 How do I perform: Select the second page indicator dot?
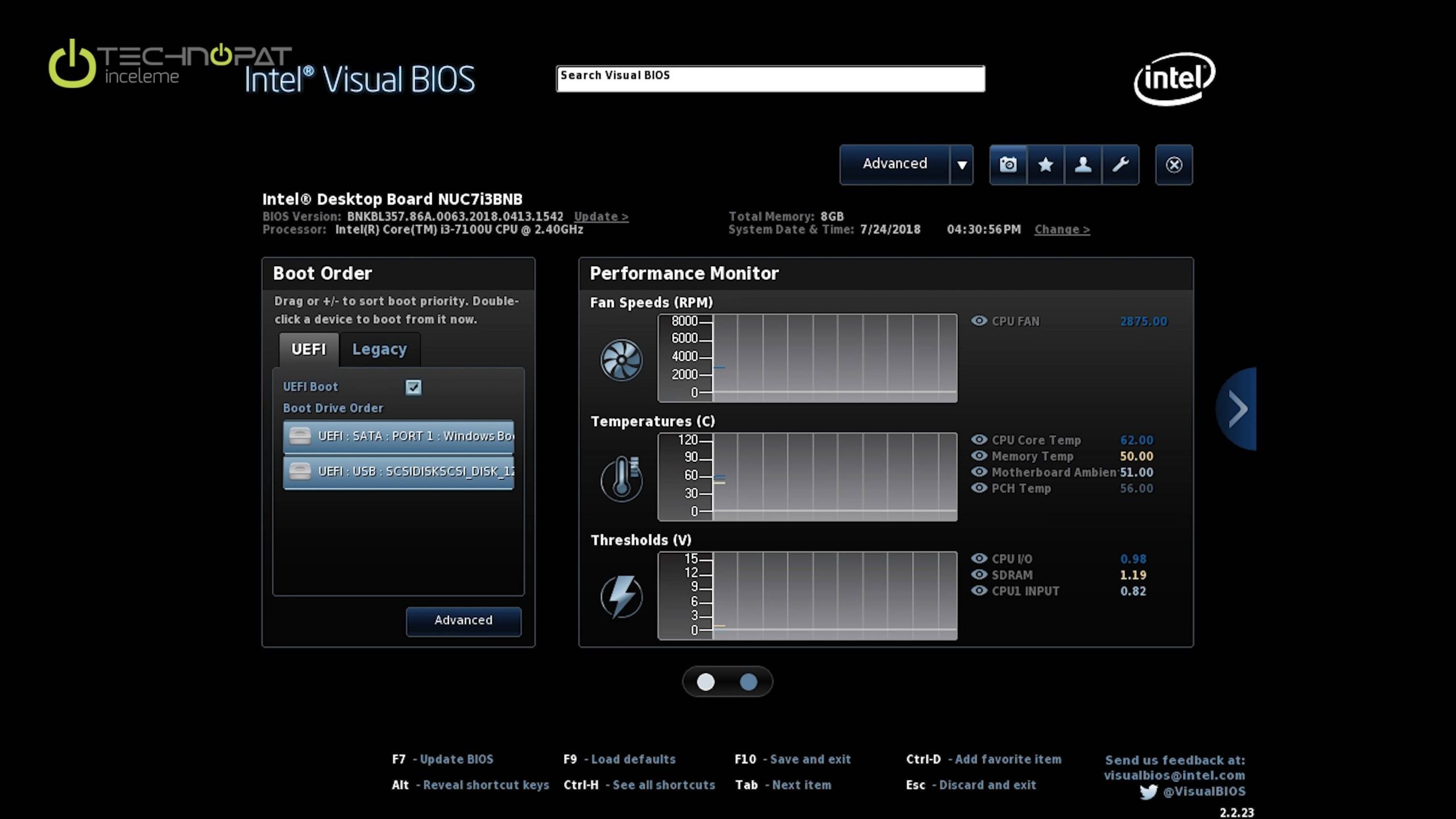pos(748,682)
